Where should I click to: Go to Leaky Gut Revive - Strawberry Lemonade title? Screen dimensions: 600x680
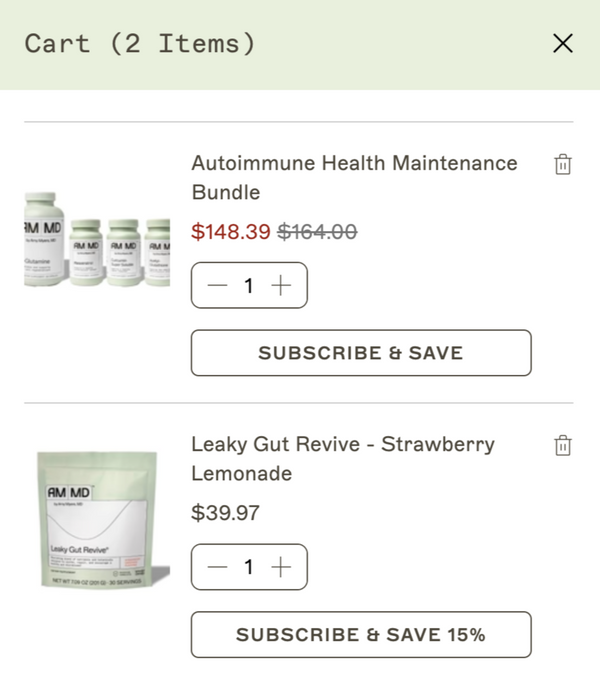pyautogui.click(x=342, y=458)
